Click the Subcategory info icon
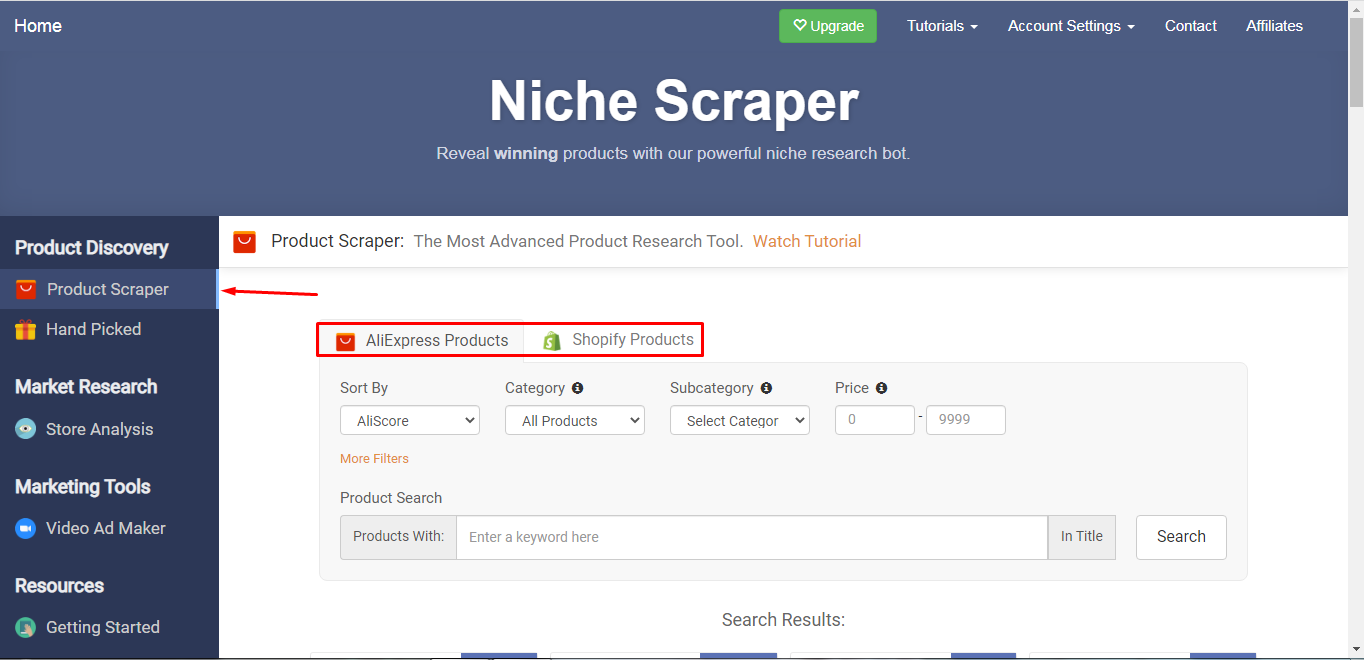1364x660 pixels. tap(766, 388)
